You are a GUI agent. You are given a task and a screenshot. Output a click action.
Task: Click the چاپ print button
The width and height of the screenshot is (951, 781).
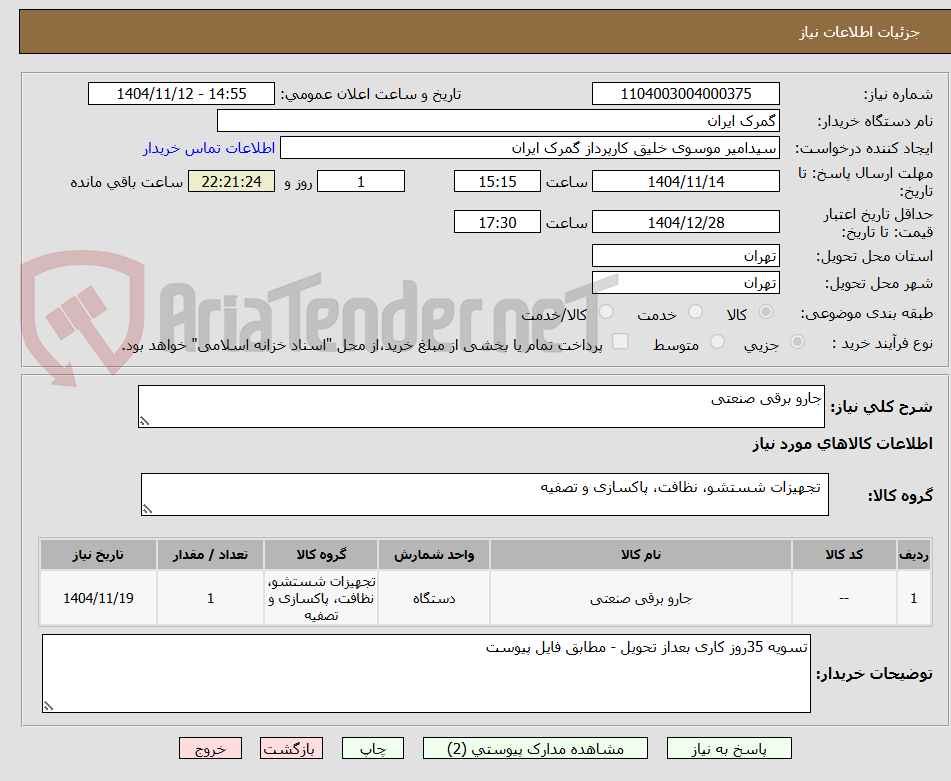(373, 748)
